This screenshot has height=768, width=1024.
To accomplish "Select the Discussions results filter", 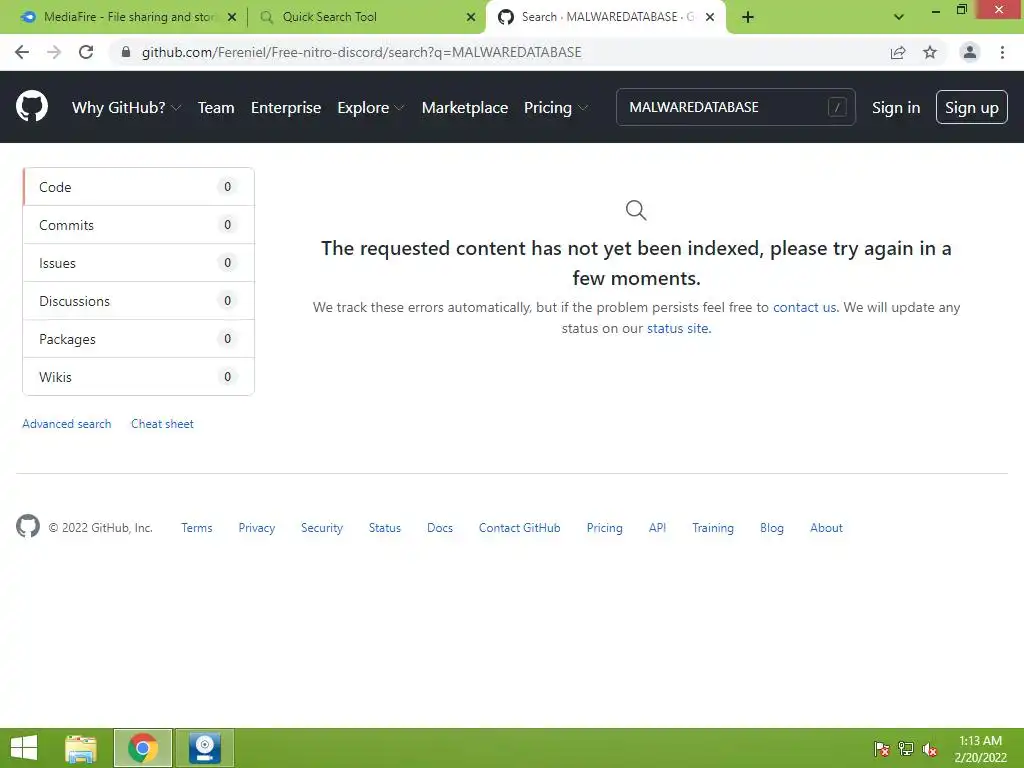I will 138,300.
